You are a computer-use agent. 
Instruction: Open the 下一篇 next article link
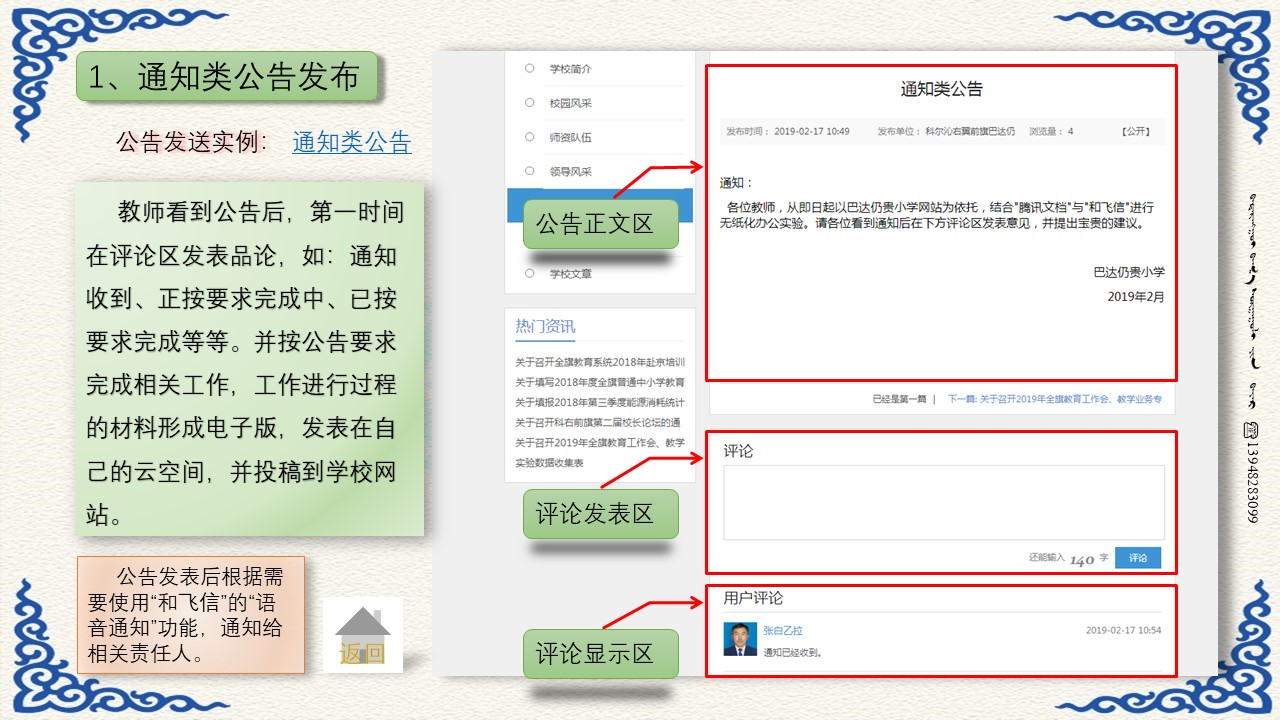click(1054, 399)
